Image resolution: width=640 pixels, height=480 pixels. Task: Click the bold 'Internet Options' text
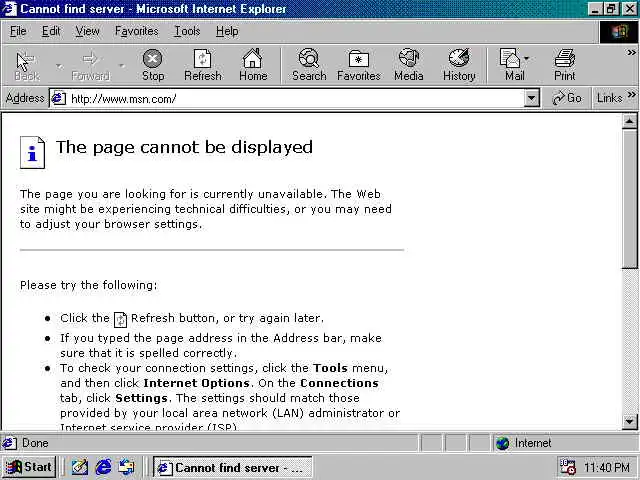pyautogui.click(x=196, y=383)
